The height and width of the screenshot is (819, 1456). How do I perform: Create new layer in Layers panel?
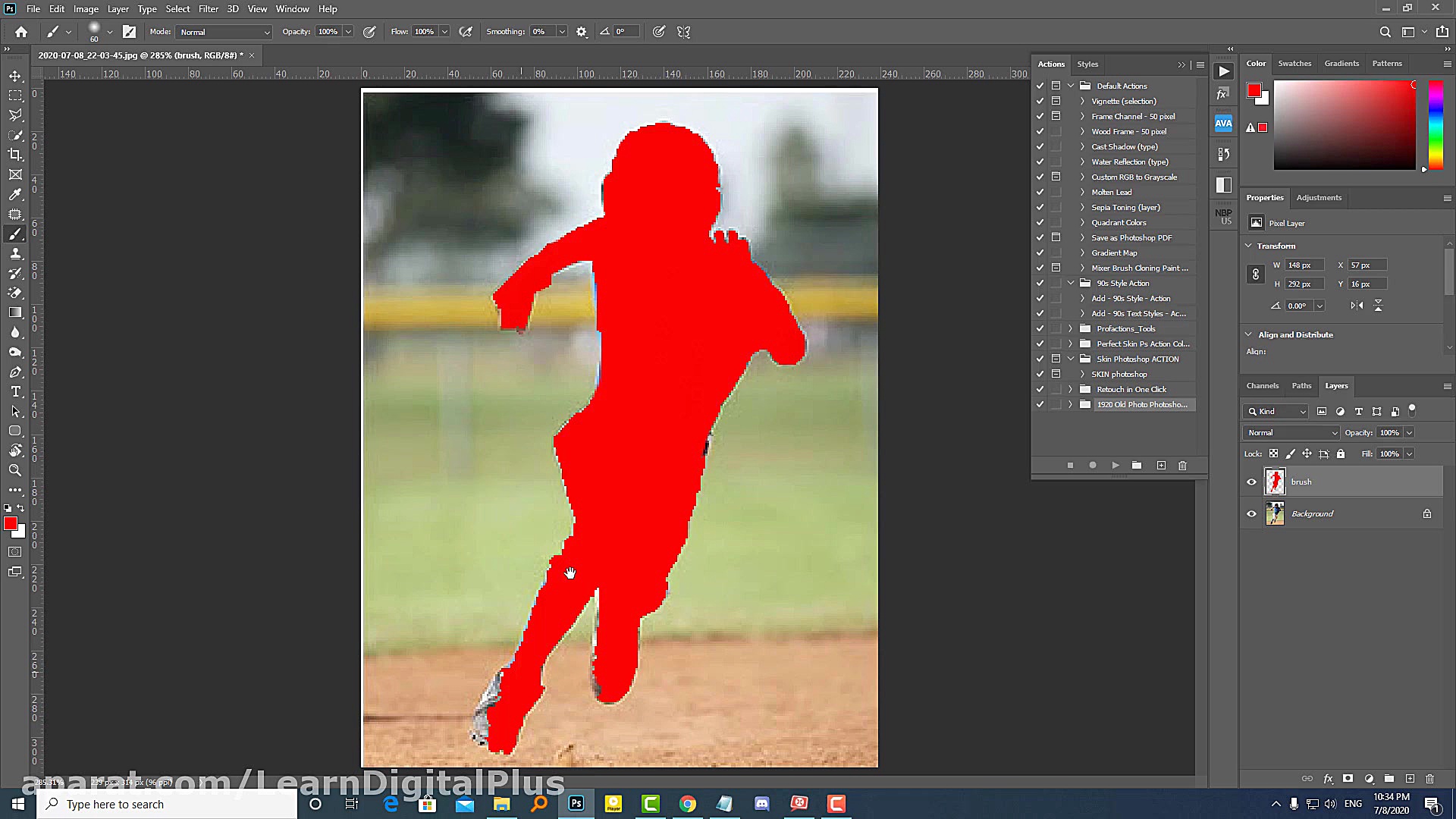(x=1410, y=779)
